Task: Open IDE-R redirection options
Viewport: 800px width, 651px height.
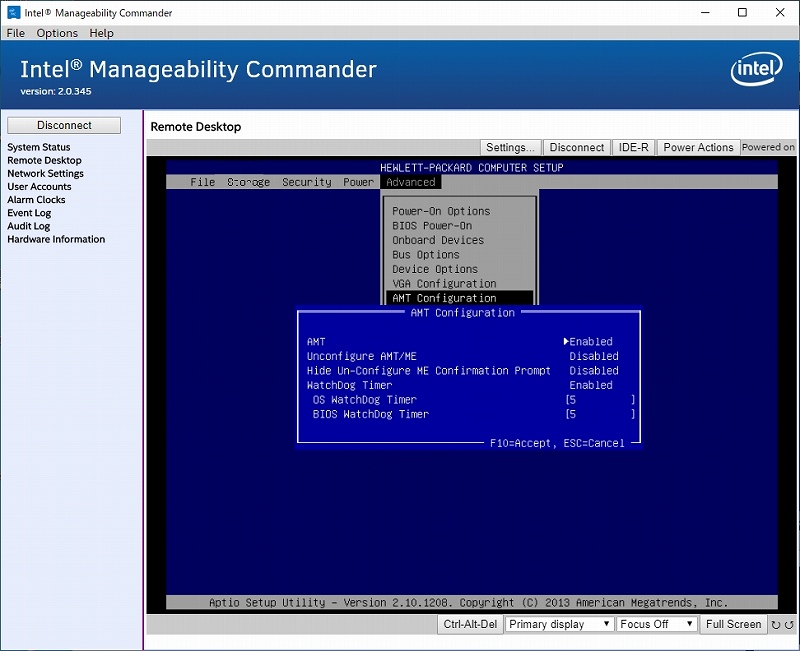Action: [633, 147]
